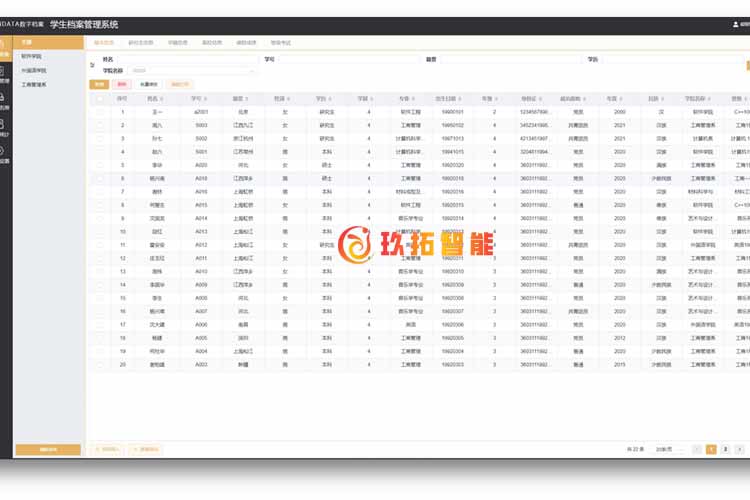
Task: Click the orange button at bottom of left panel
Action: [x=48, y=450]
